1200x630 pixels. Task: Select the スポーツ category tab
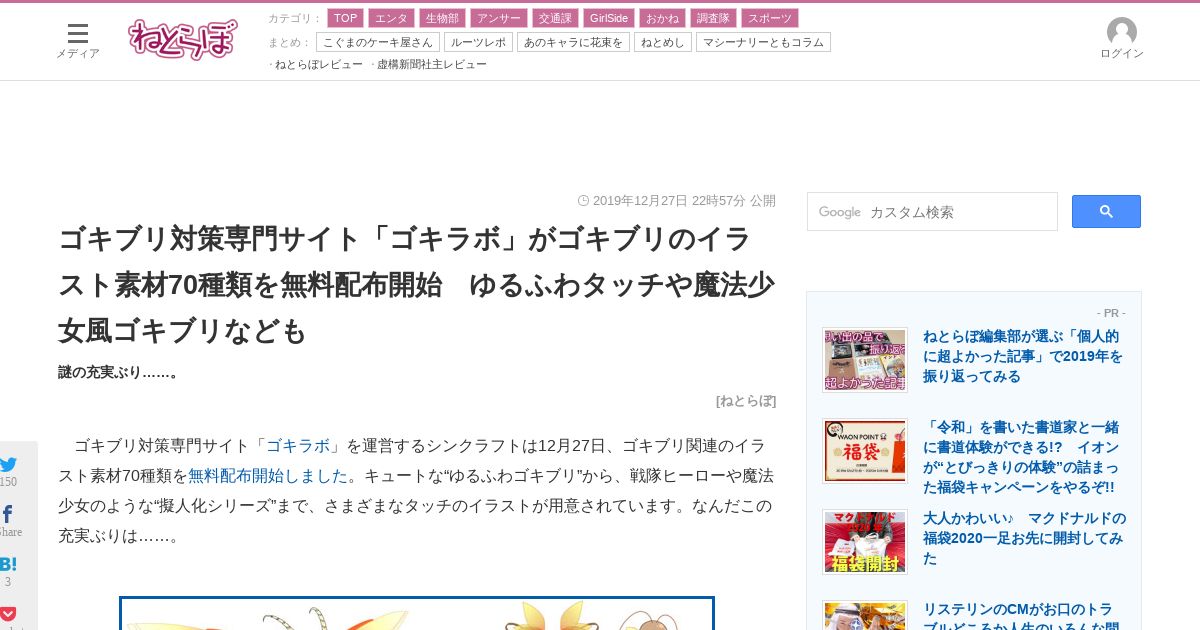click(x=770, y=18)
